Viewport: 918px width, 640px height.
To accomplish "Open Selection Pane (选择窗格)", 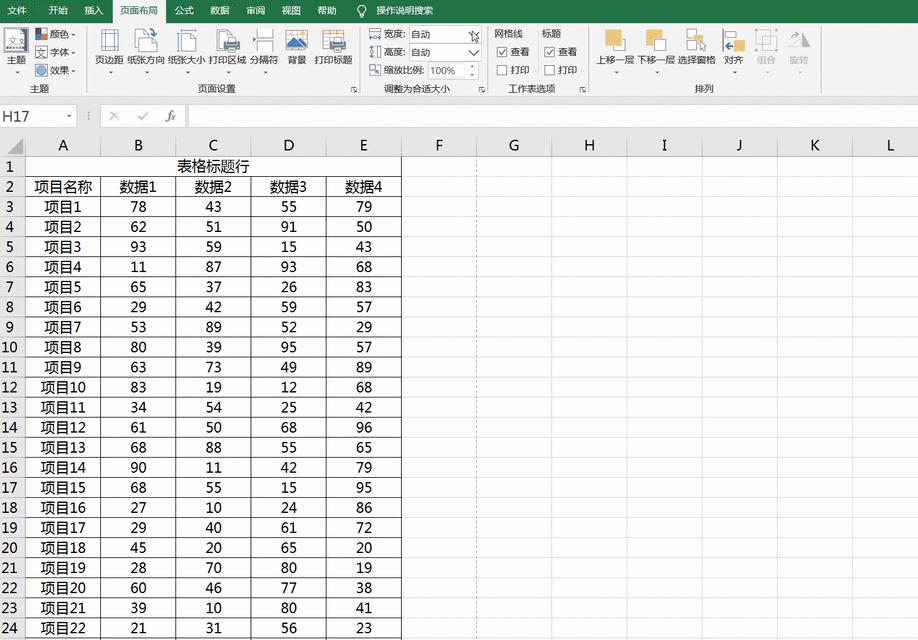I will [697, 47].
